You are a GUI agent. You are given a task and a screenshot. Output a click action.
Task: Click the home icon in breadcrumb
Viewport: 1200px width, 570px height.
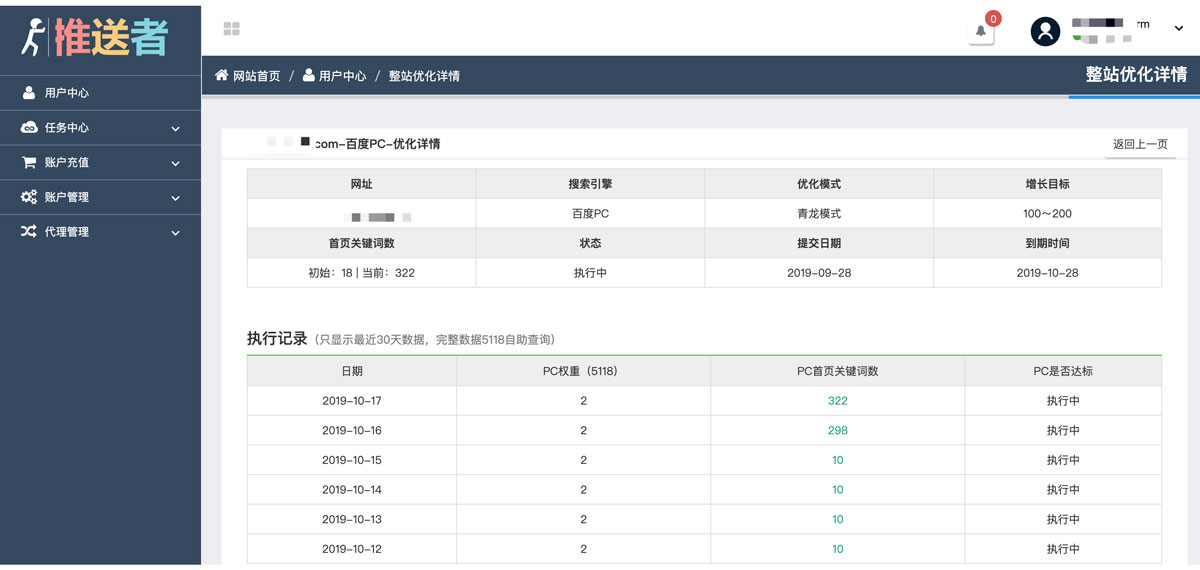pyautogui.click(x=222, y=75)
